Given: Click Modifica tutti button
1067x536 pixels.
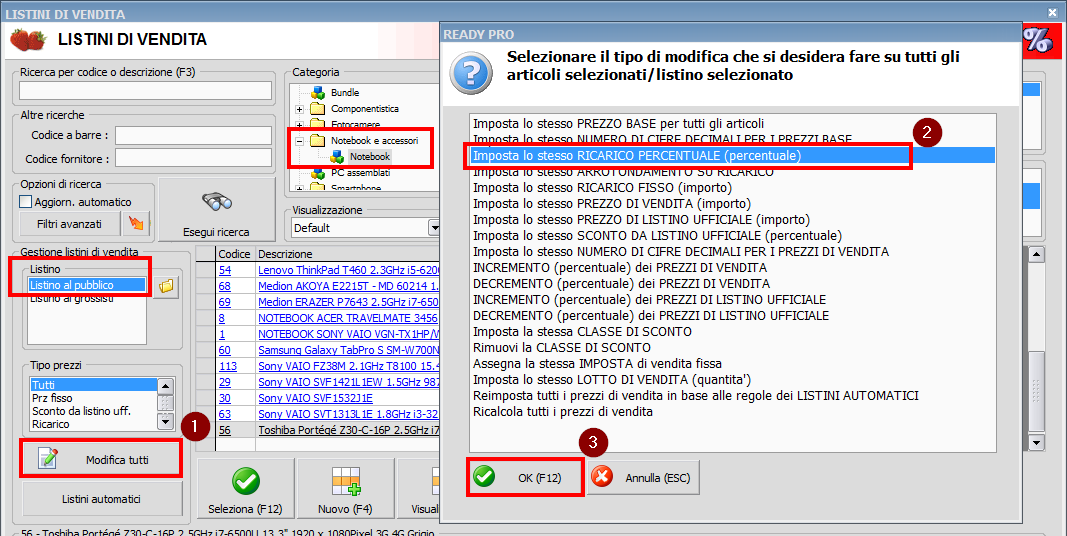Looking at the screenshot, I should [101, 459].
